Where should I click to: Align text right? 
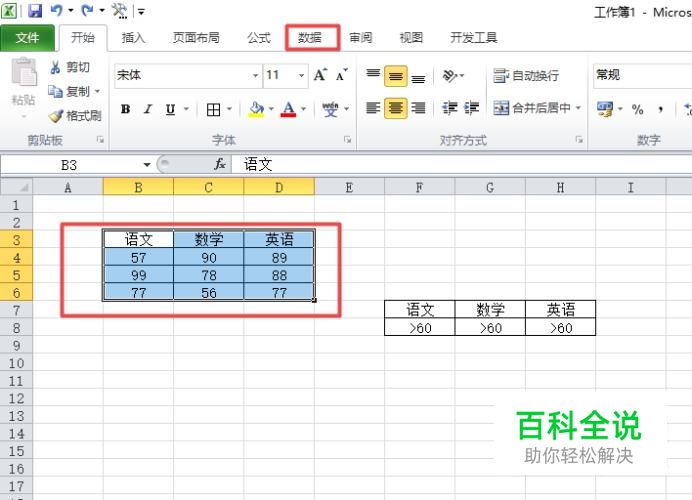[x=418, y=108]
